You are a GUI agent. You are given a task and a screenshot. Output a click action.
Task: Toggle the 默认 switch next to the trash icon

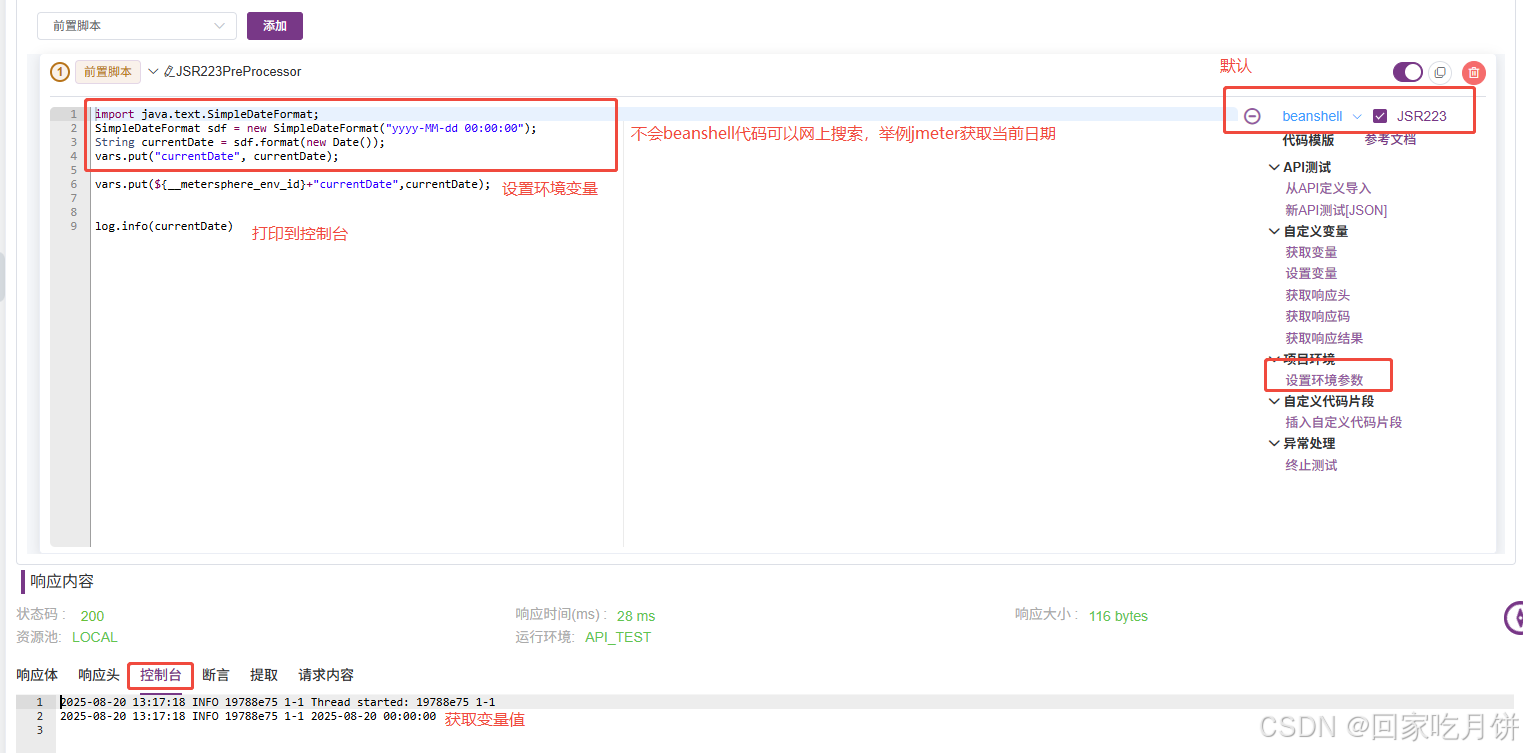pos(1407,72)
